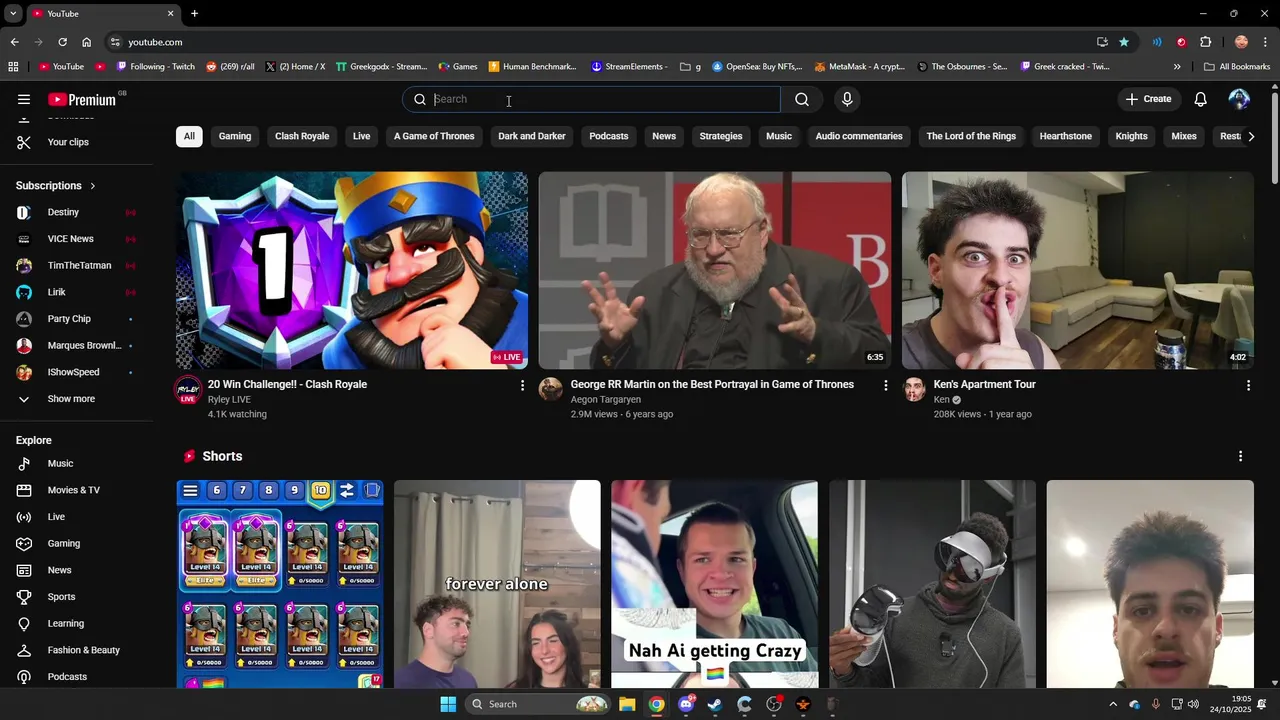Show more bookmarks overflow chevron
Image resolution: width=1280 pixels, height=720 pixels.
tap(1177, 67)
